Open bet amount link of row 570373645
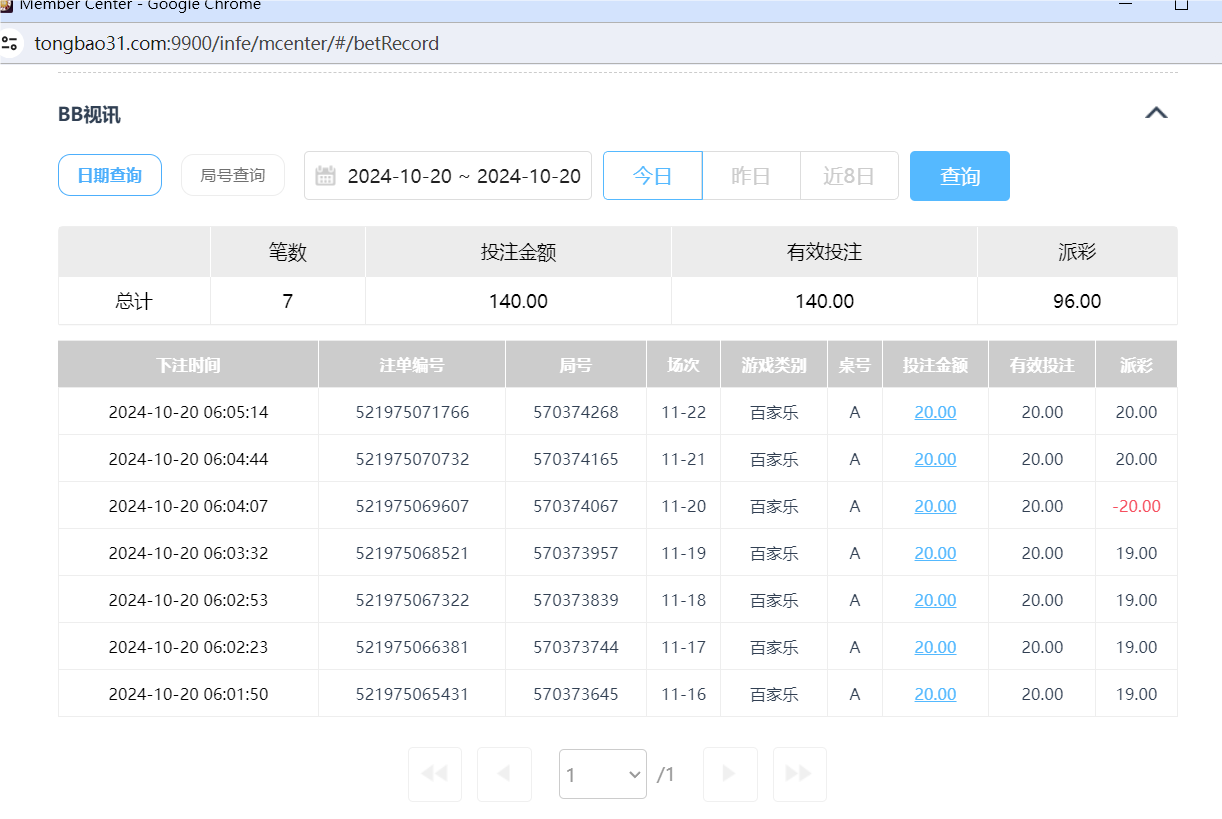Image resolution: width=1222 pixels, height=819 pixels. click(x=935, y=693)
